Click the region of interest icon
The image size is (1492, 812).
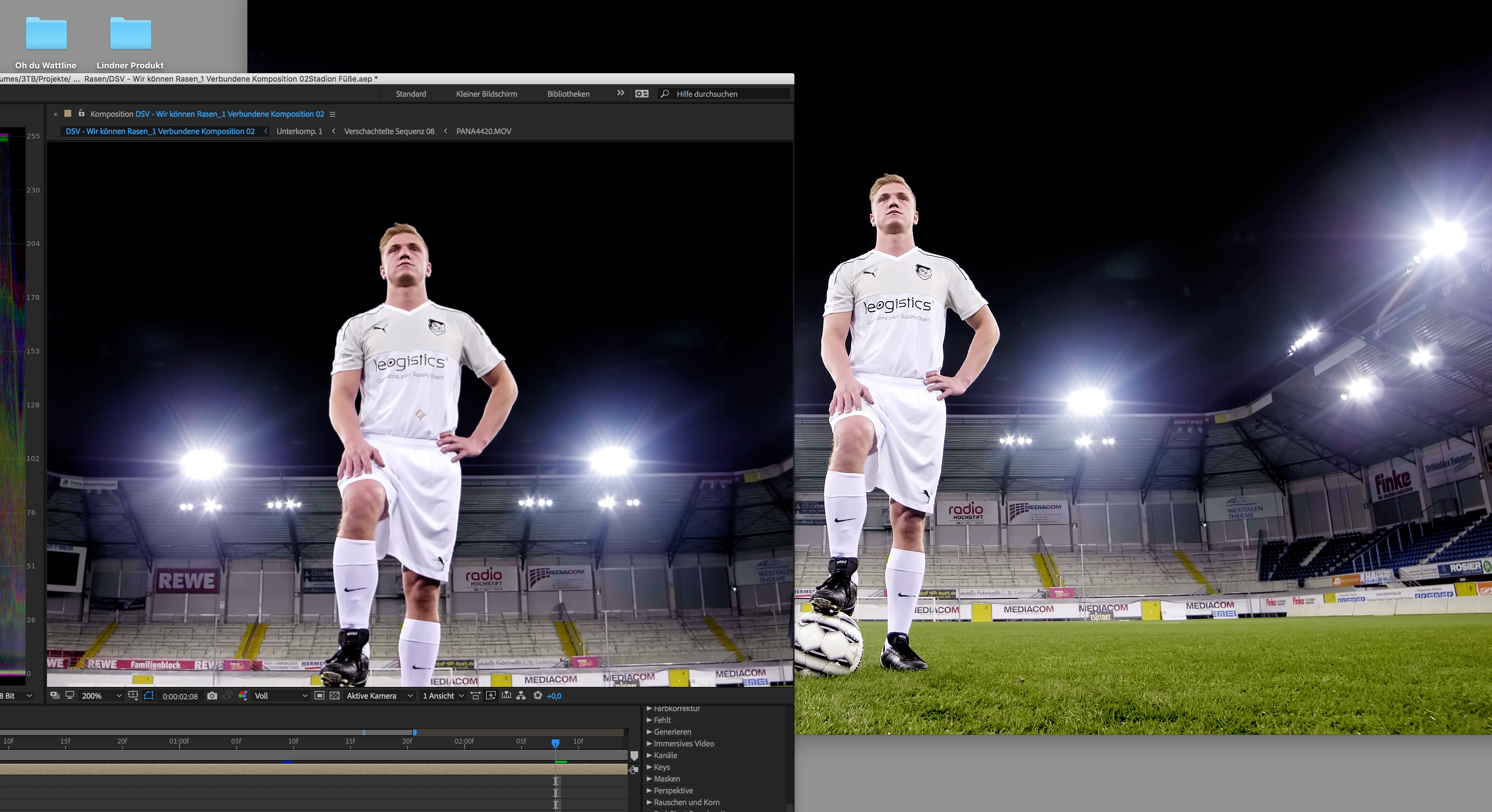(x=319, y=696)
